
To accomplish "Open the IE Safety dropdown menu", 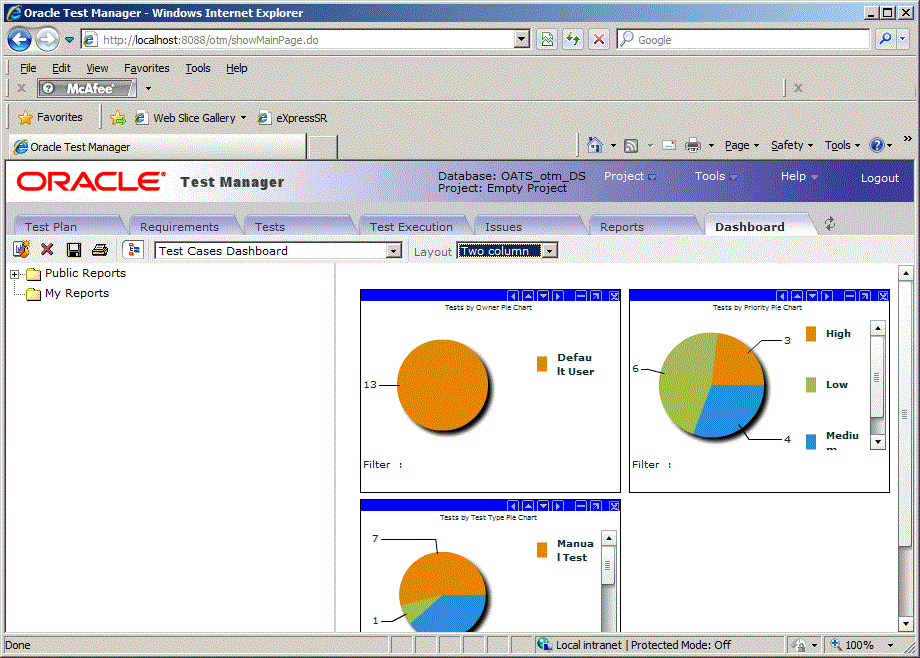I will pyautogui.click(x=792, y=145).
